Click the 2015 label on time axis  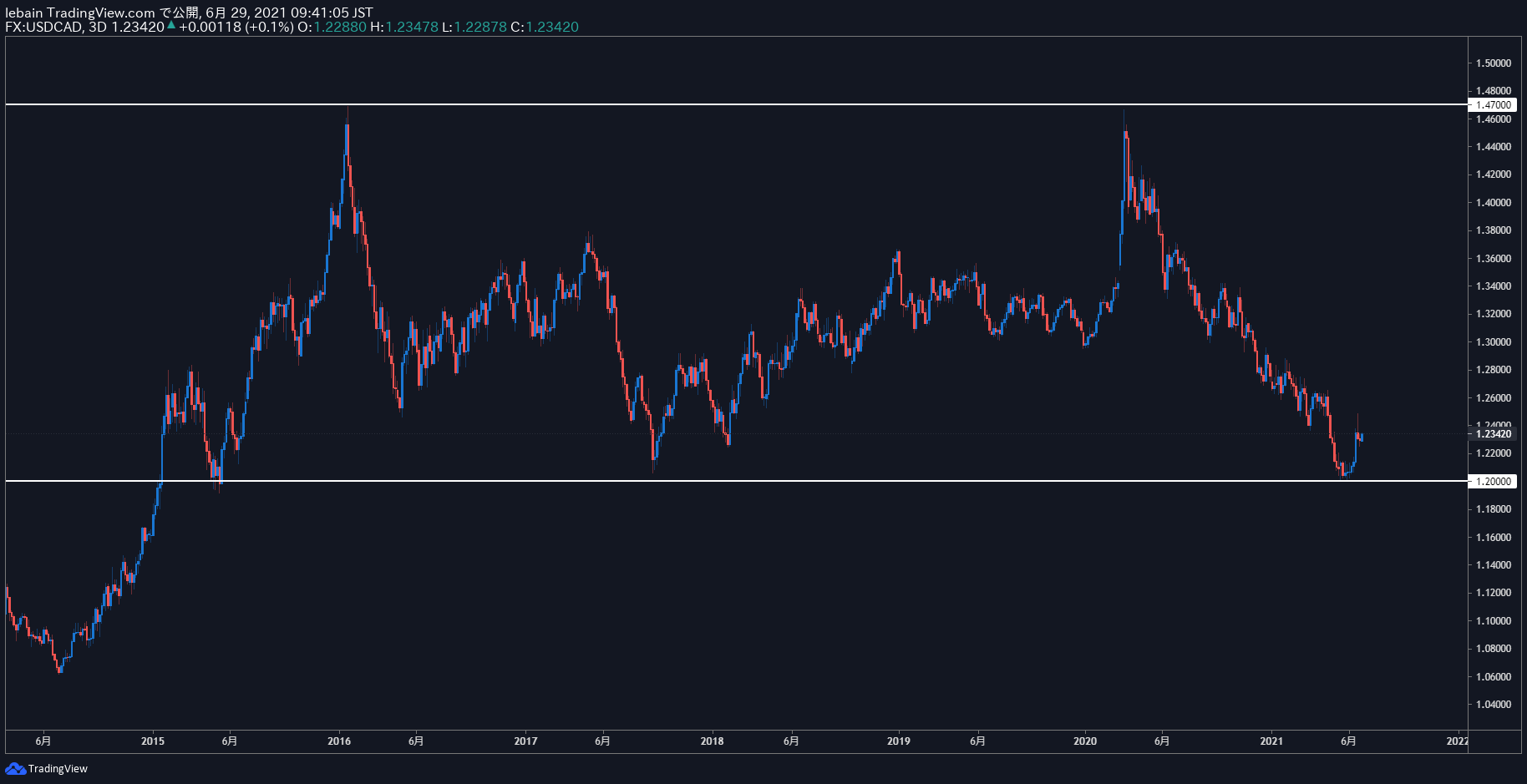pyautogui.click(x=153, y=741)
